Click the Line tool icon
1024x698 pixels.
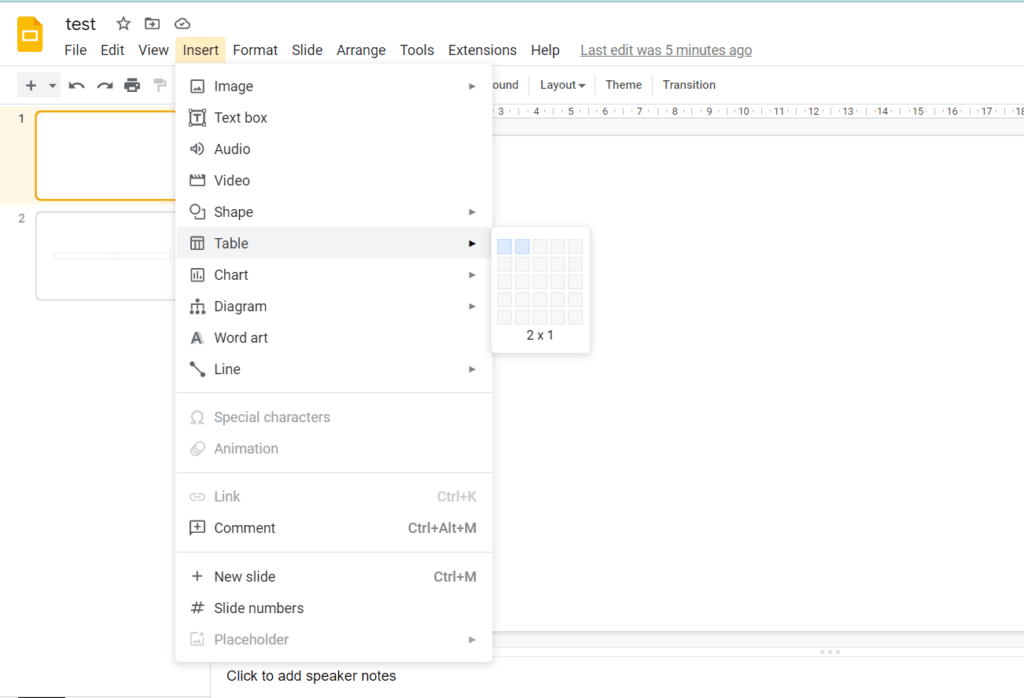pyautogui.click(x=197, y=369)
